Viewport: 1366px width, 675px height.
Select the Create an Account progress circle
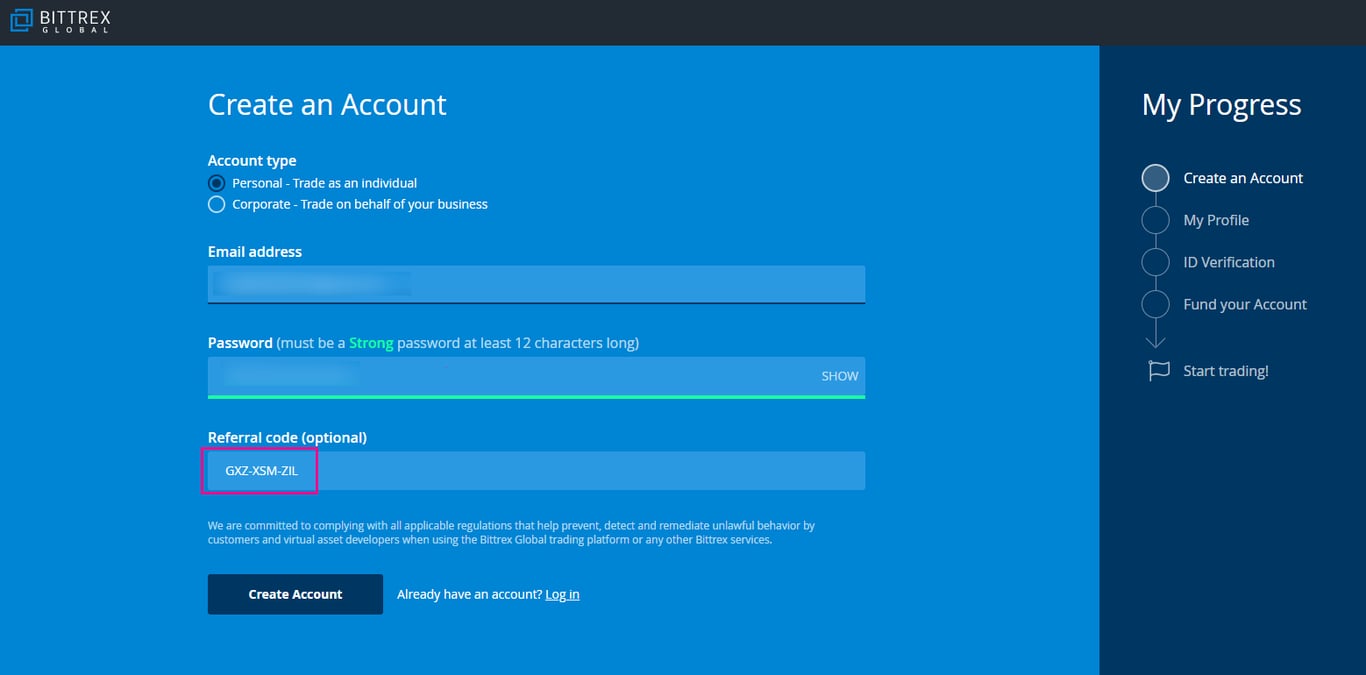coord(1155,177)
